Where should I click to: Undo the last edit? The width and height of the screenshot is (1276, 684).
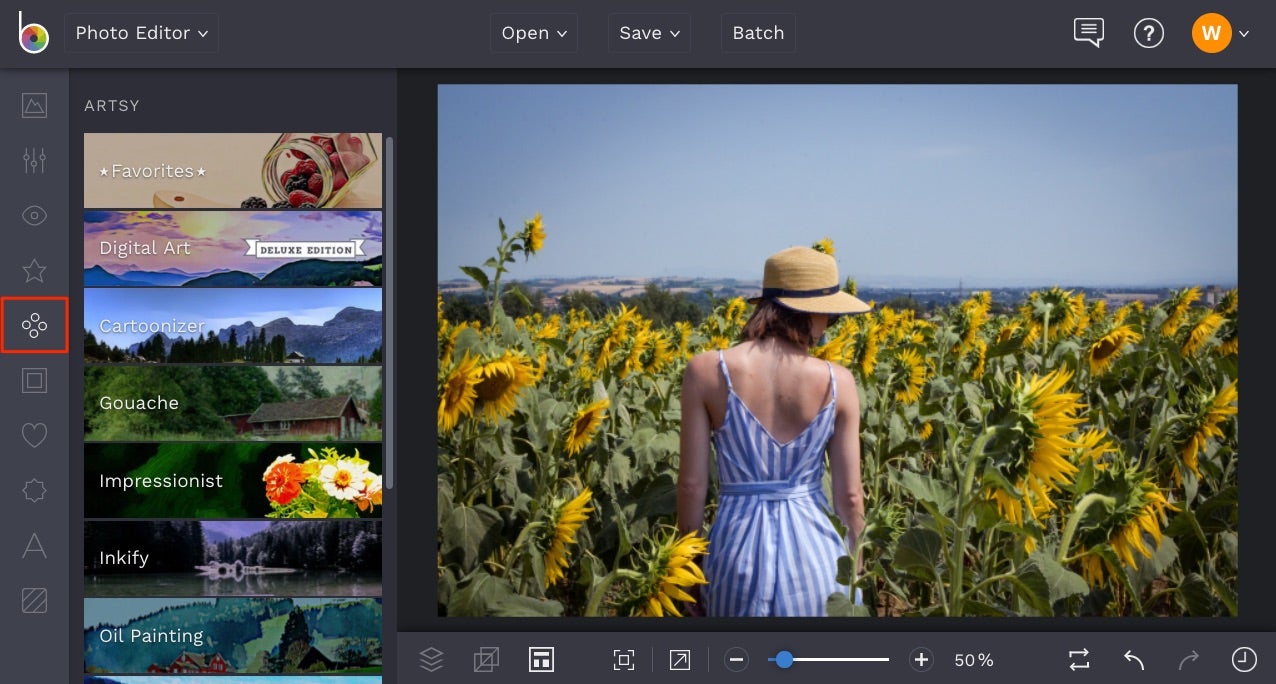pos(1133,659)
